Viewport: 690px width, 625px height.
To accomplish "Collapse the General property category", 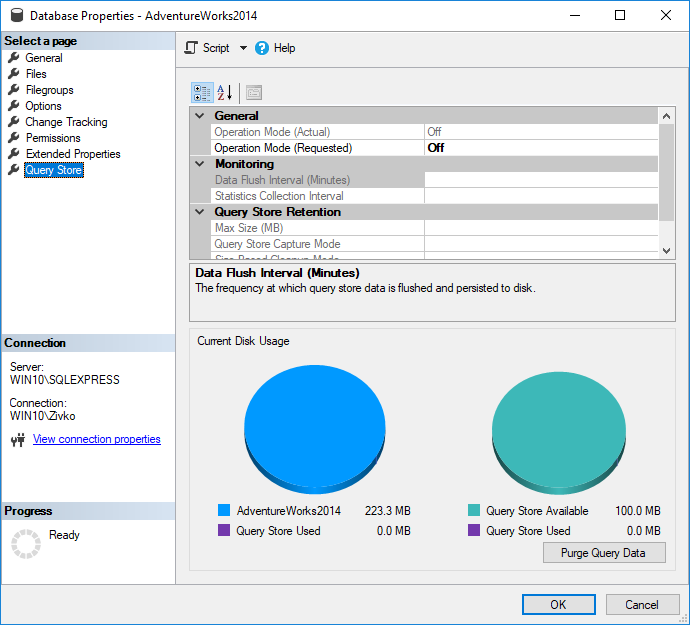I will [200, 116].
